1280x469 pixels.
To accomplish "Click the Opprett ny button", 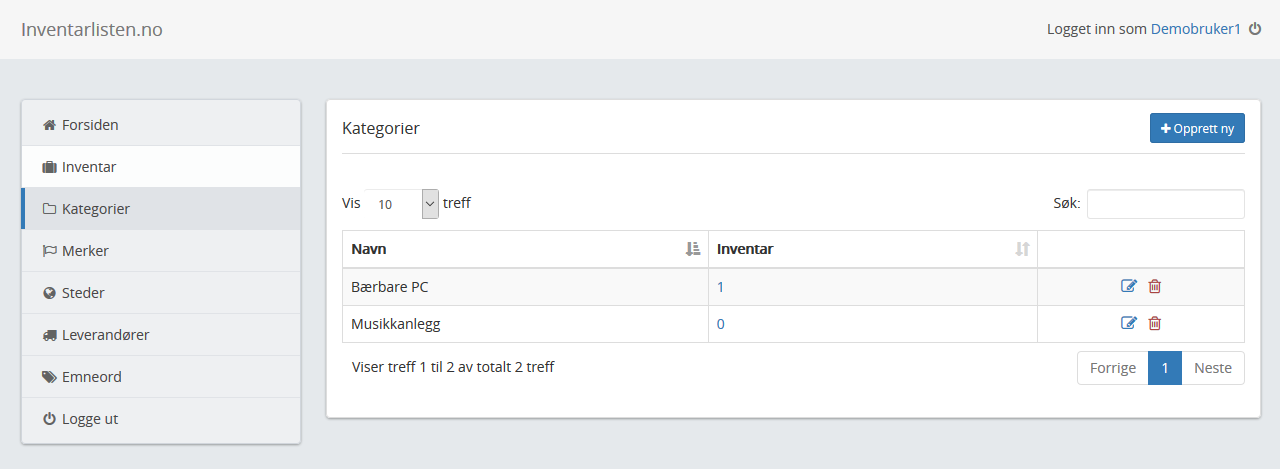I will point(1197,128).
